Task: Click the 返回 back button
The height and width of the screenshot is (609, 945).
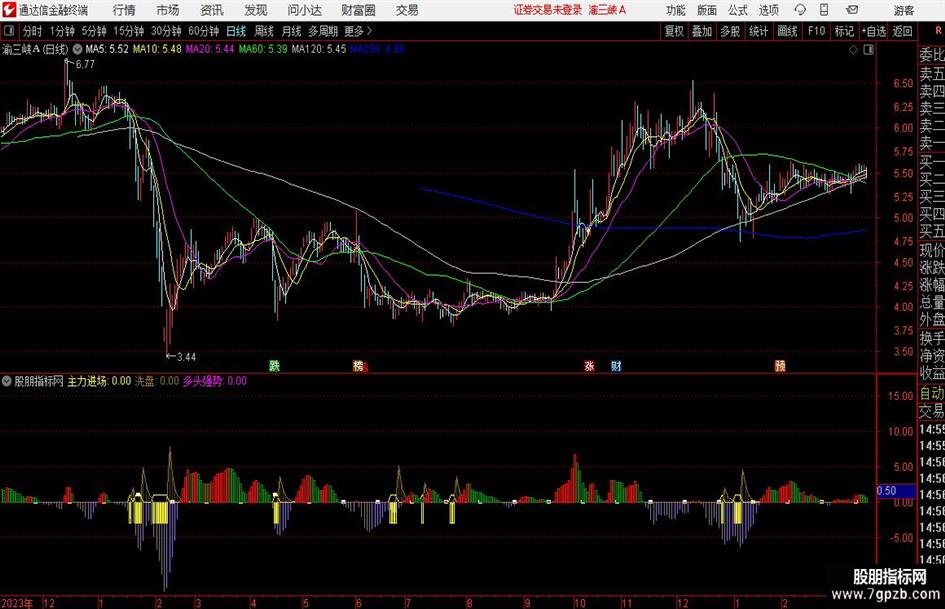Action: coord(902,31)
